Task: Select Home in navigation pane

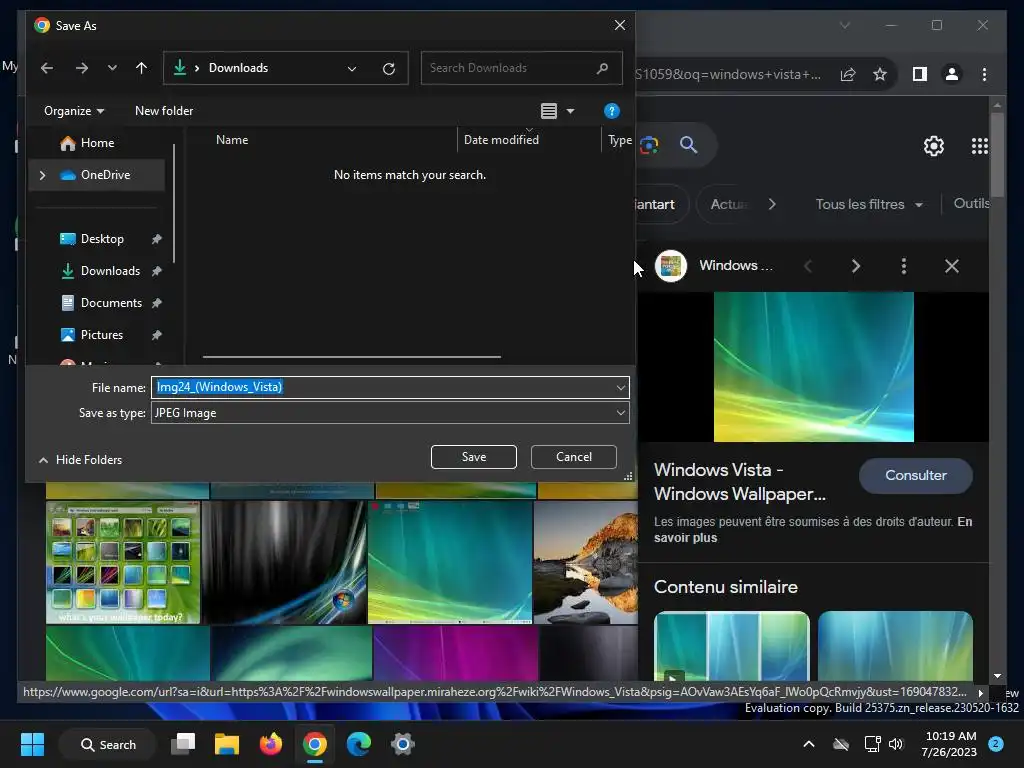Action: coord(97,143)
